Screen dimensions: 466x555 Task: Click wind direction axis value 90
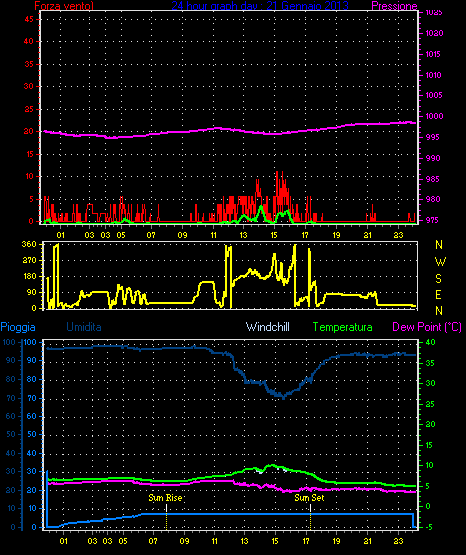coord(31,292)
